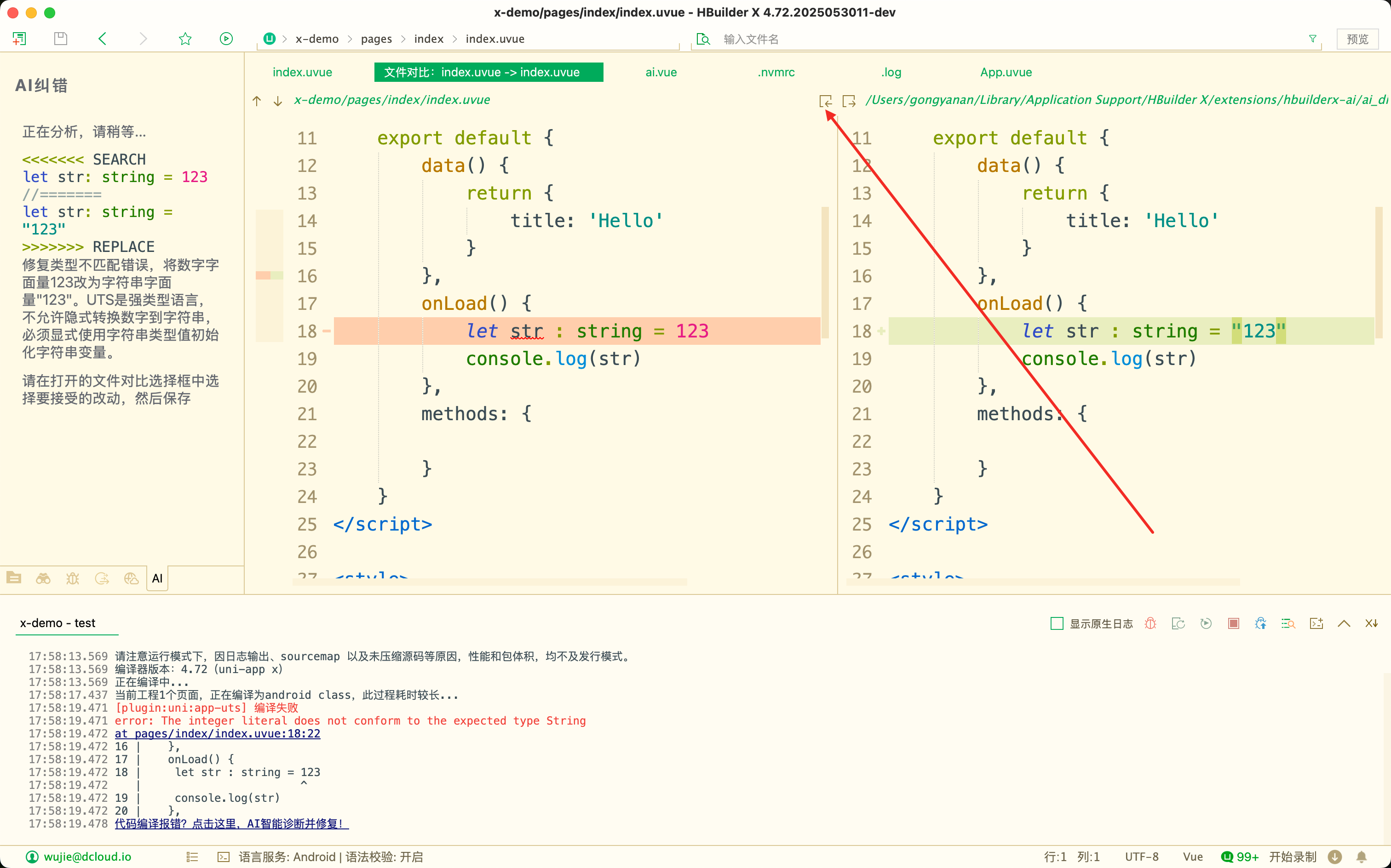Click the download update icon in status bar
This screenshot has height=868, width=1391.
[x=1335, y=857]
